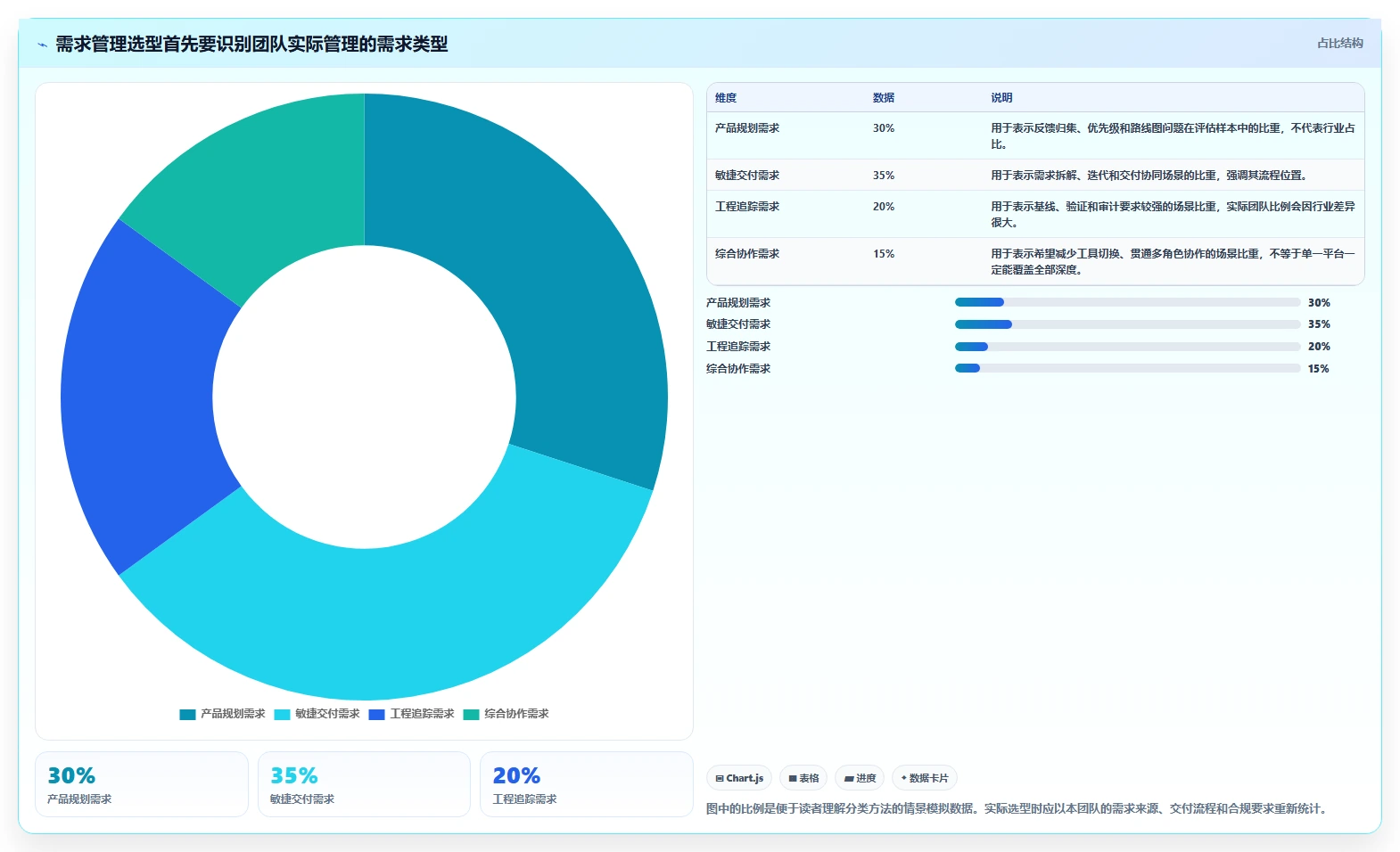Toggle 工程追踪需求 legend color swatch
Image resolution: width=1400 pixels, height=852 pixels.
coord(376,714)
